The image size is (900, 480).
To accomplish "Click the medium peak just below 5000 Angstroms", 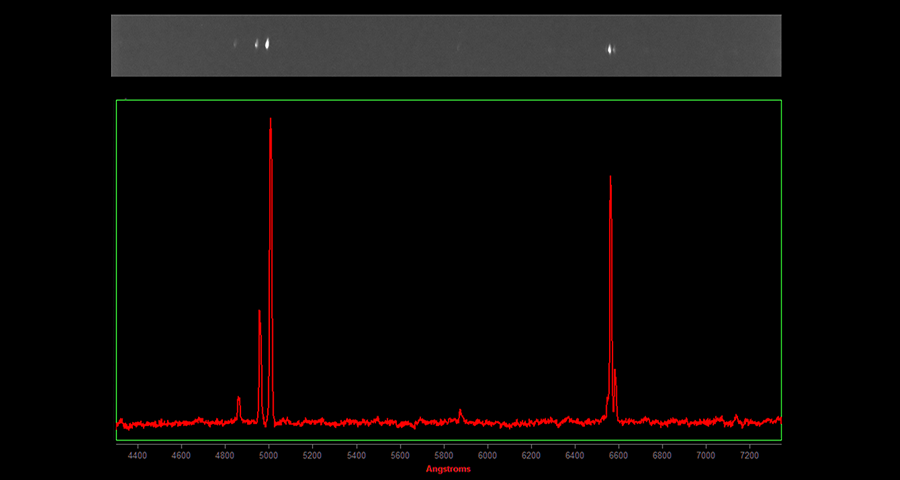I will (x=259, y=313).
